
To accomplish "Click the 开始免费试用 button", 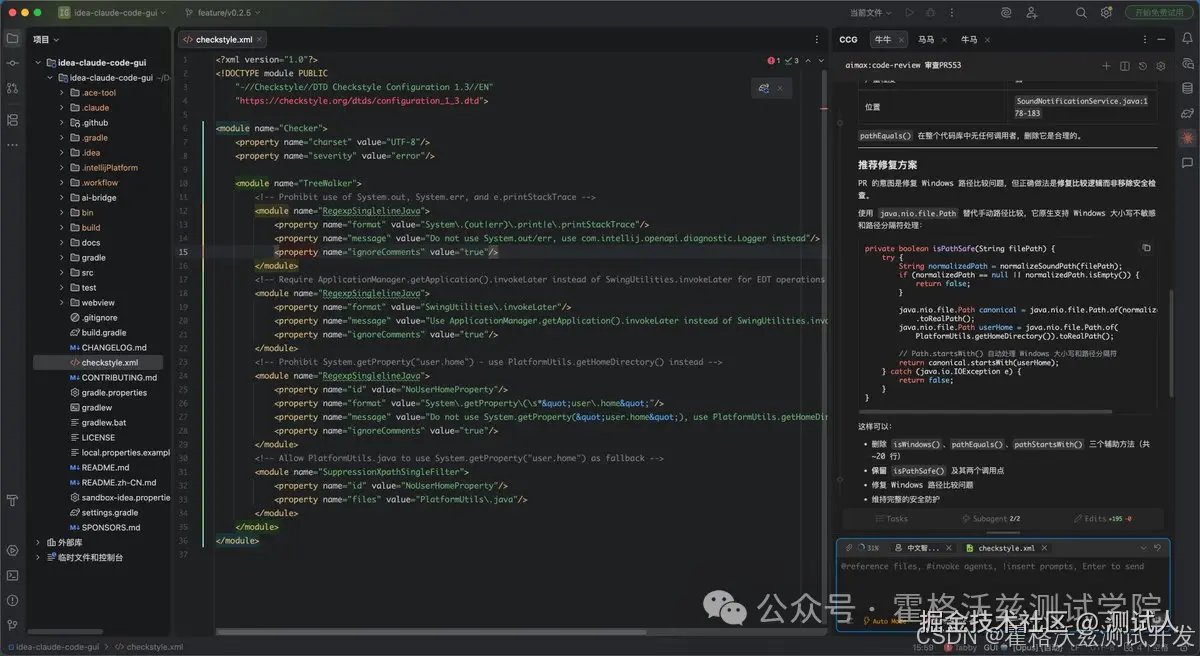I will pyautogui.click(x=1159, y=13).
